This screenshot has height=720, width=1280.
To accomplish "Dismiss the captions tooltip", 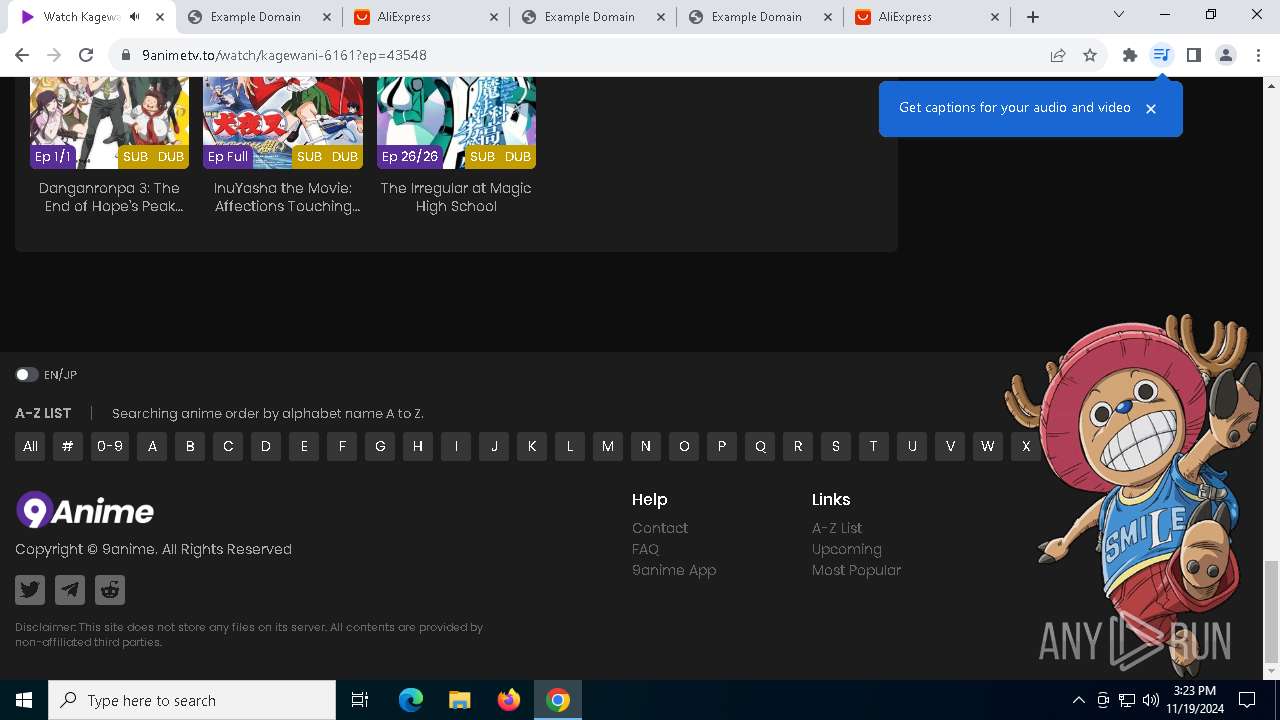I will (x=1151, y=108).
